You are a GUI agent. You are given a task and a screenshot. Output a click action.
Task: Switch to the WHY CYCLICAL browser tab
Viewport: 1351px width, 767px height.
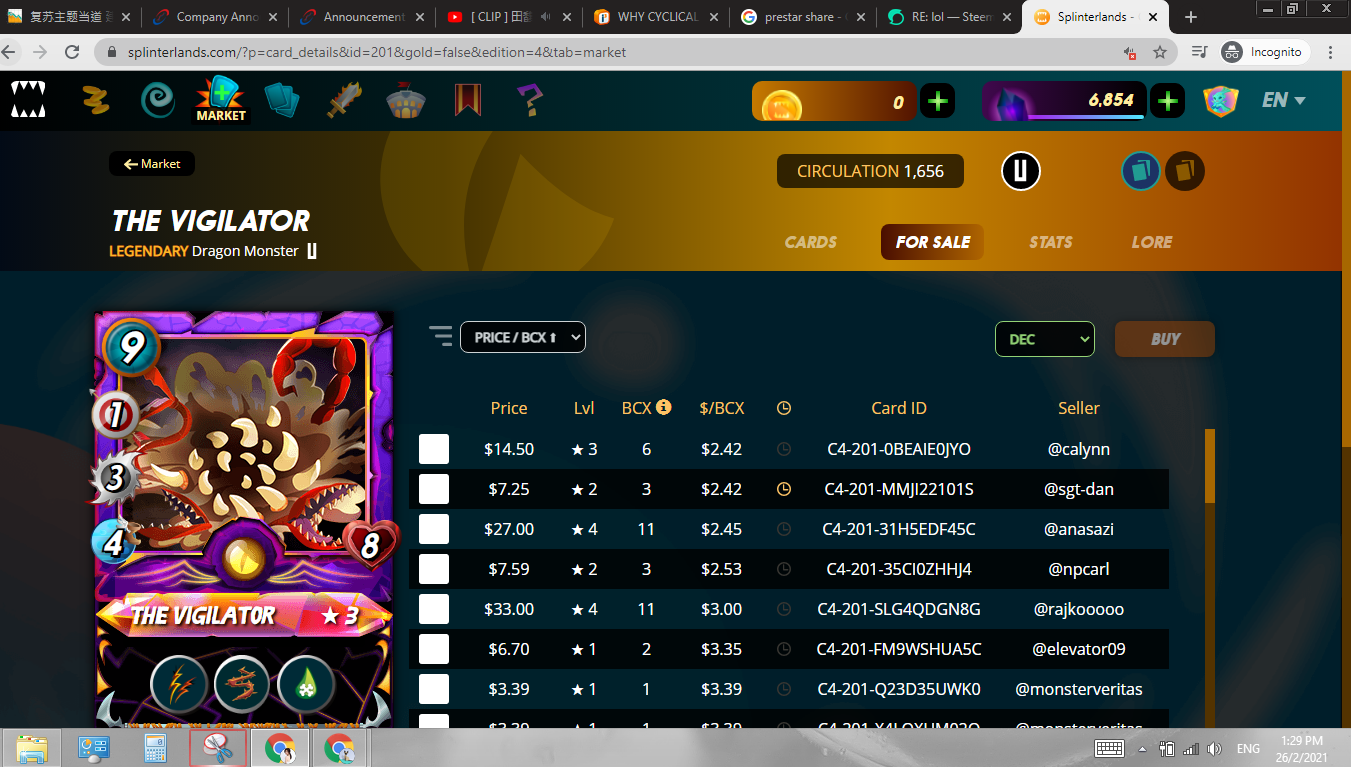656,17
